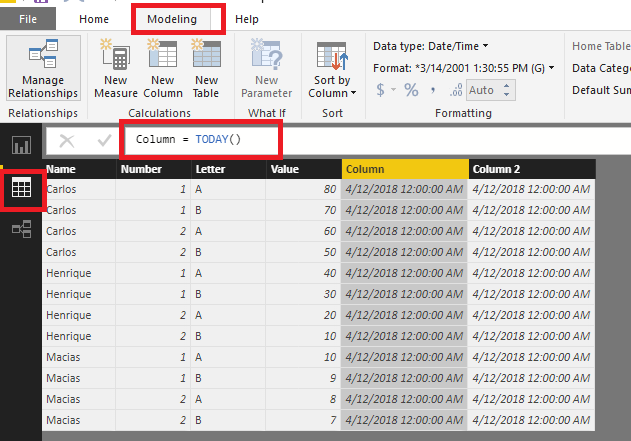Select the highlighted Column header
This screenshot has width=631, height=441.
pyautogui.click(x=405, y=169)
